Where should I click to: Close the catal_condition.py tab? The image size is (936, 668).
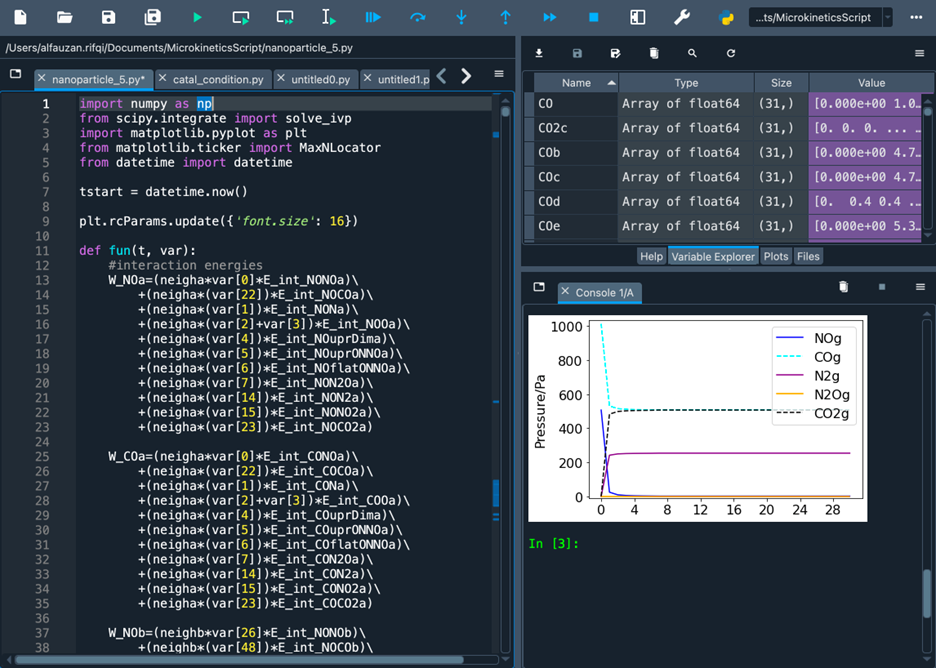tap(162, 78)
